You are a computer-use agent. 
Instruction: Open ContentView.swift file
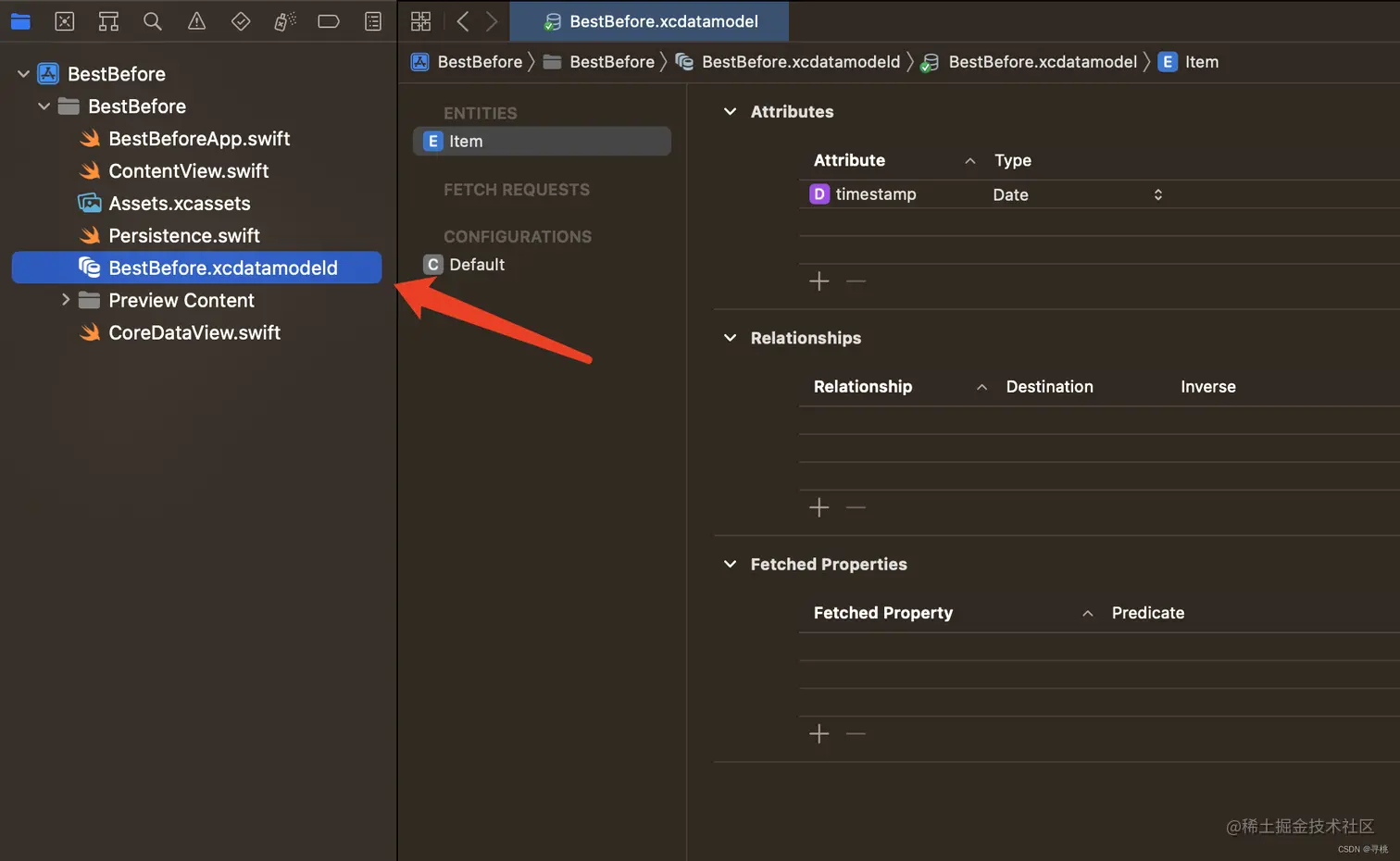[x=189, y=171]
